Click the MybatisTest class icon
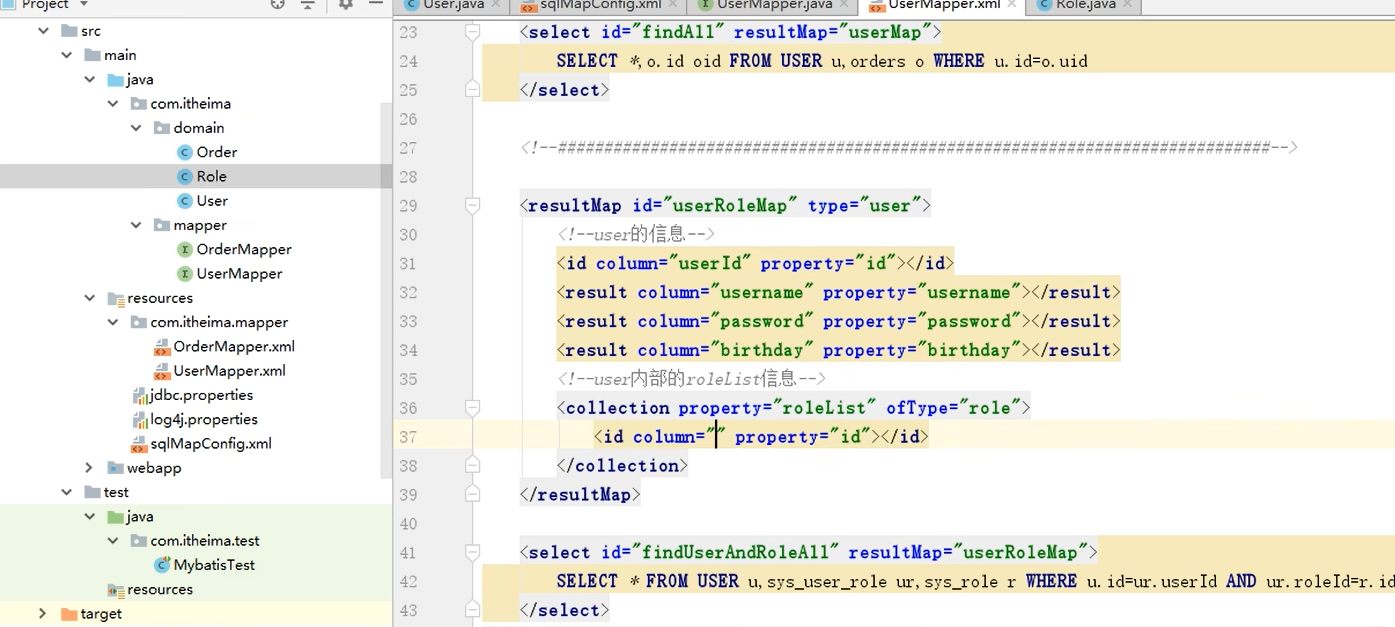Viewport: 1395px width, 627px height. [x=162, y=564]
